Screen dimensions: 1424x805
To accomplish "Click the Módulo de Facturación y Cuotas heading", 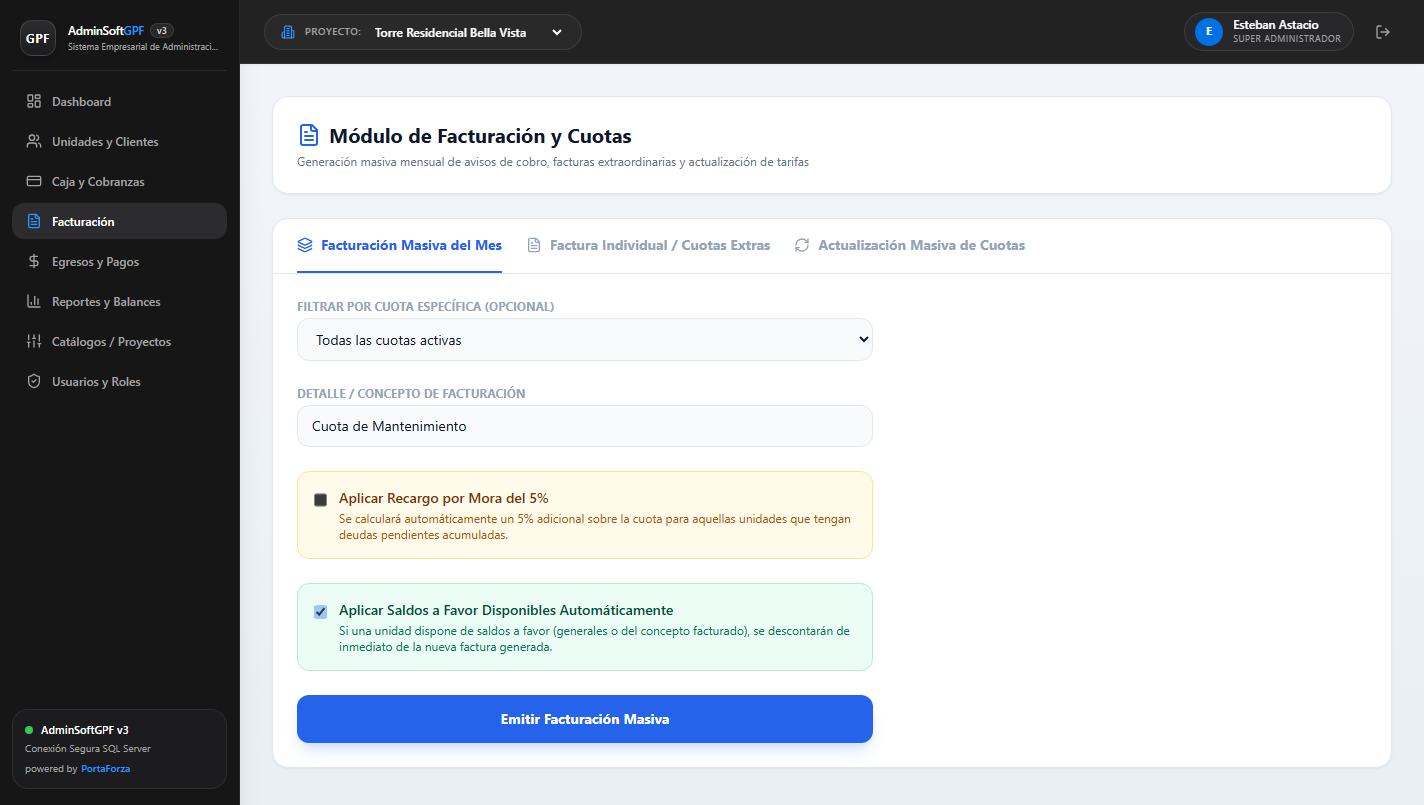I will (480, 136).
